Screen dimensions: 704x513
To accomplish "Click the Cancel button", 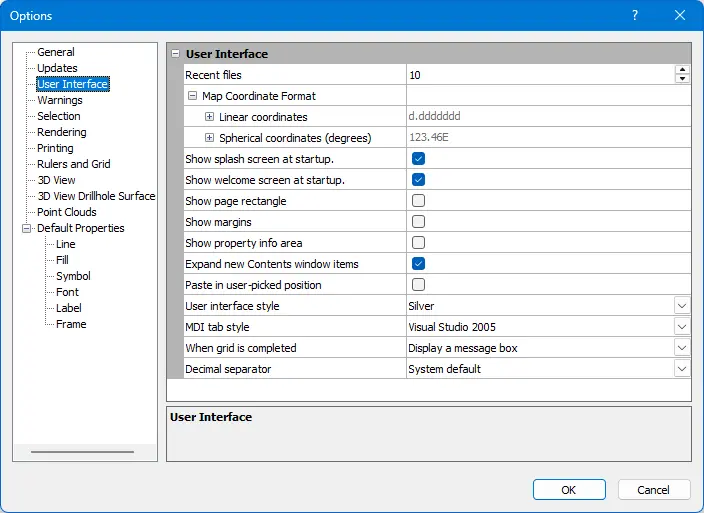I will click(653, 490).
